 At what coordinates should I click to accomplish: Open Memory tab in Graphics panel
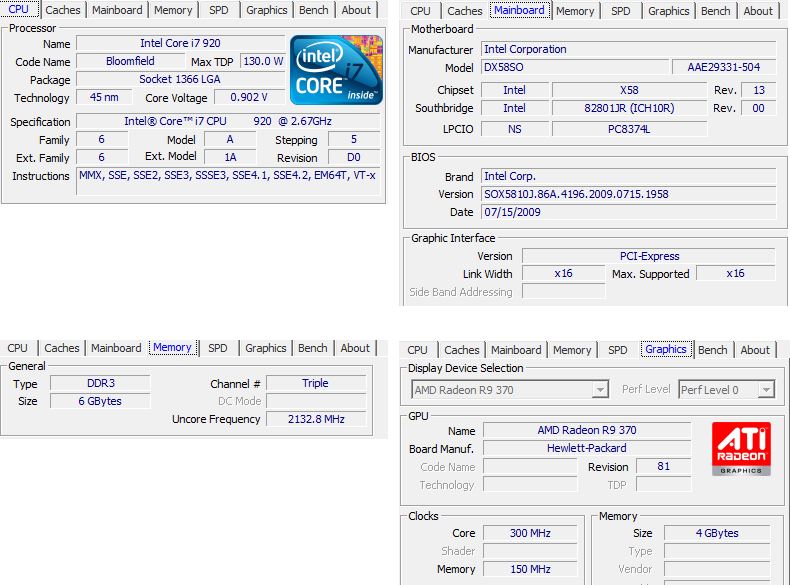point(572,350)
